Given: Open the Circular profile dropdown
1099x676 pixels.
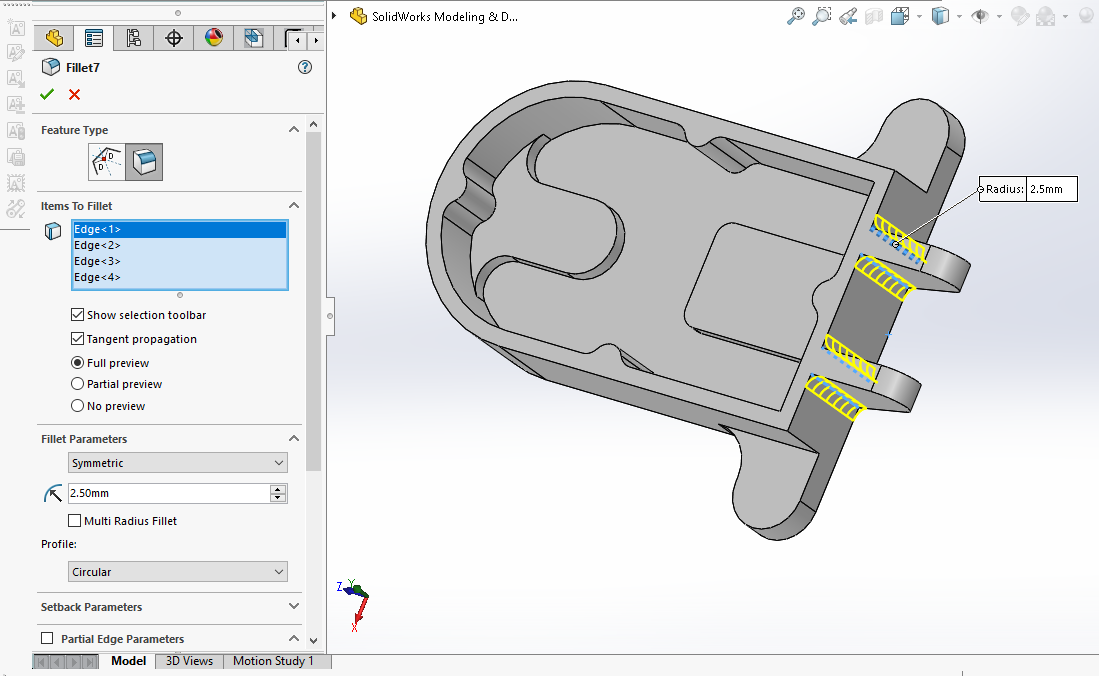Looking at the screenshot, I should (x=178, y=572).
